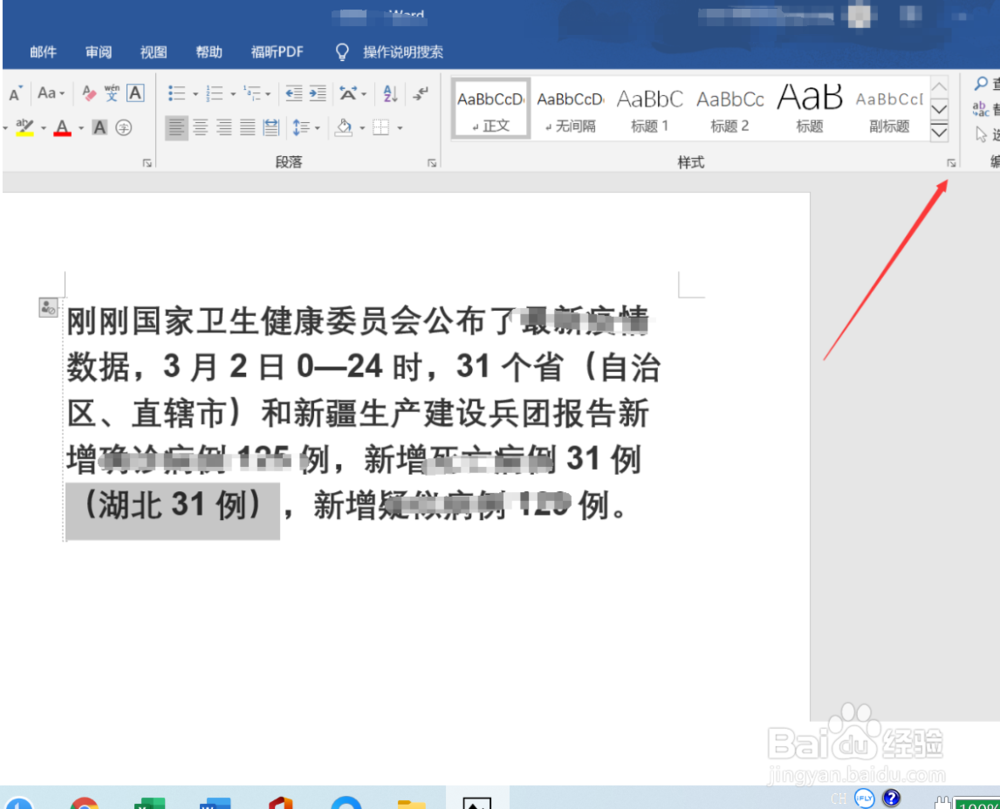Open the 审阅 tab
Image resolution: width=1000 pixels, height=809 pixels.
coord(98,52)
